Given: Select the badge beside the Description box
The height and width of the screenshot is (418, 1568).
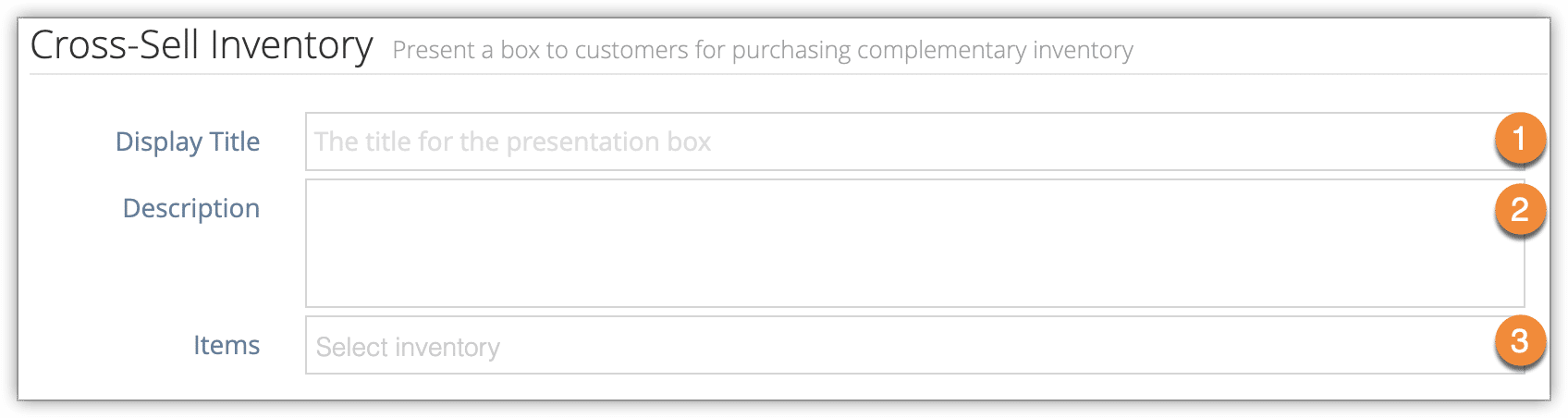Looking at the screenshot, I should tap(1520, 210).
